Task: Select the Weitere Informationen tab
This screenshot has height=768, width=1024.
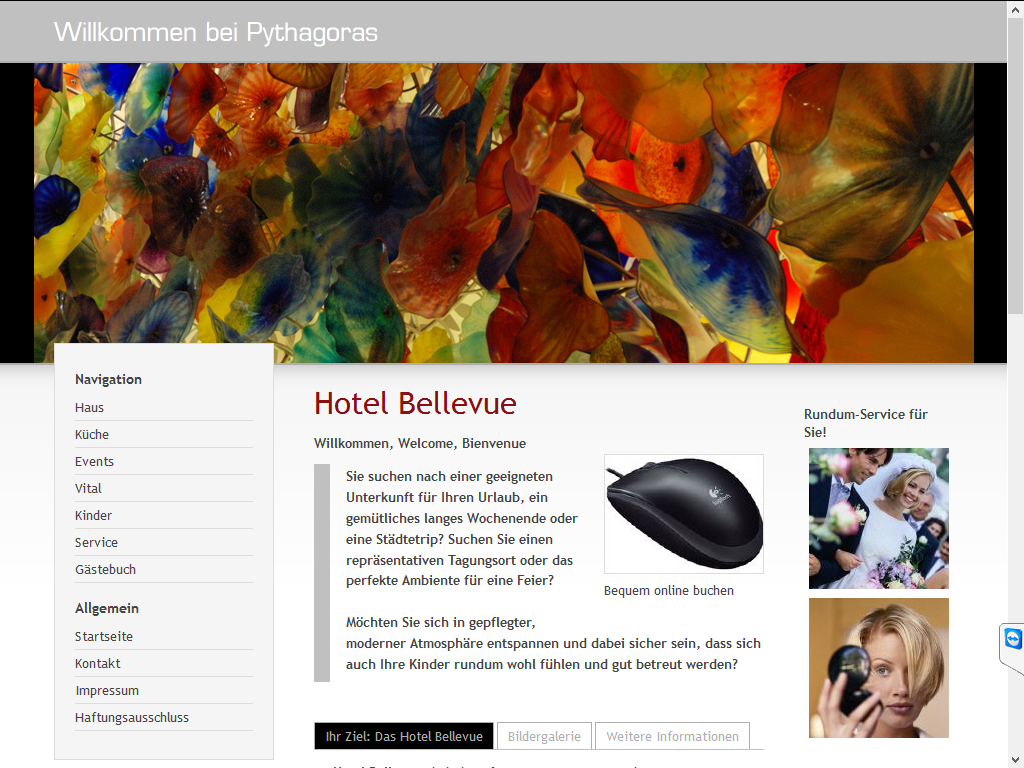Action: point(672,736)
